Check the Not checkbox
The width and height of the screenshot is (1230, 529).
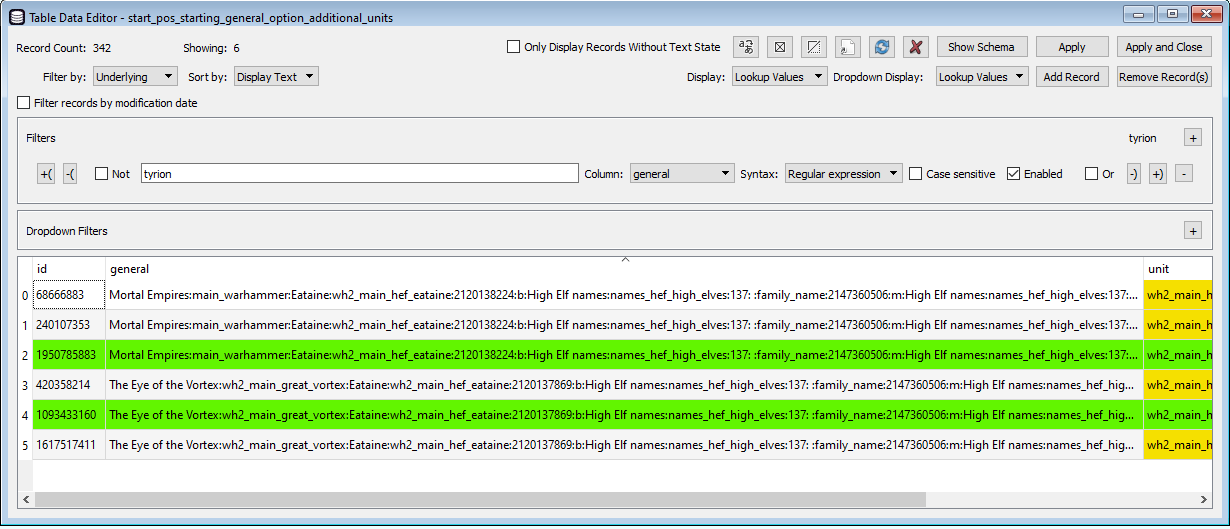pyautogui.click(x=101, y=174)
